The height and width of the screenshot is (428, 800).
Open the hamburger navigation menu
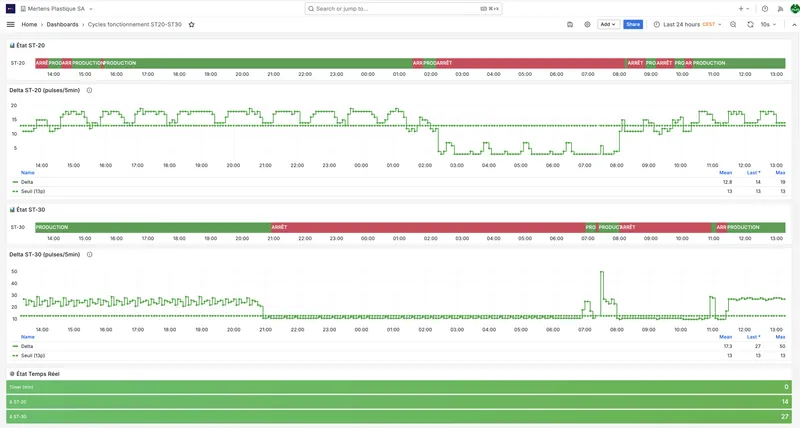[x=10, y=24]
